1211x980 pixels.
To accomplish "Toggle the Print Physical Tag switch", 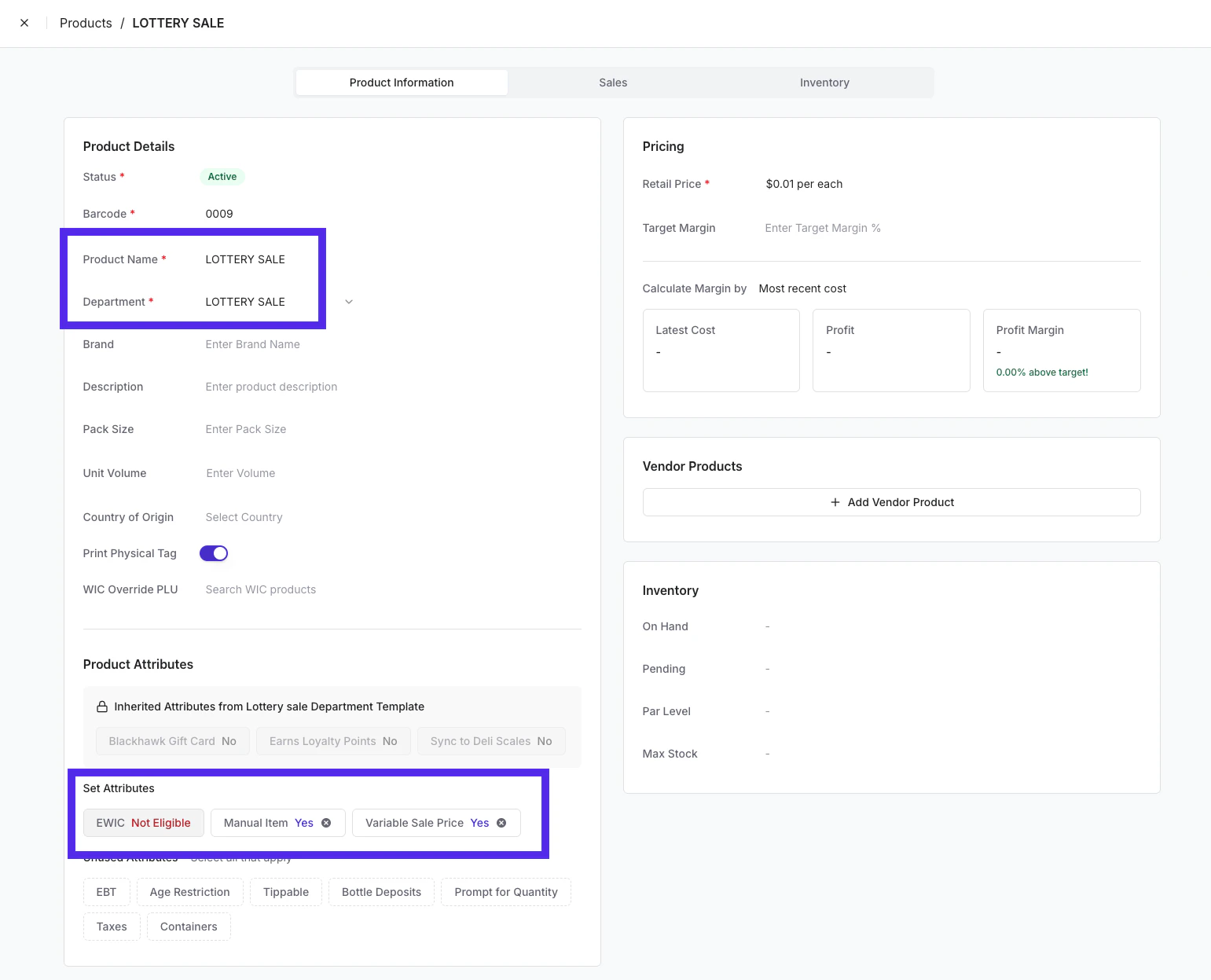I will point(214,553).
